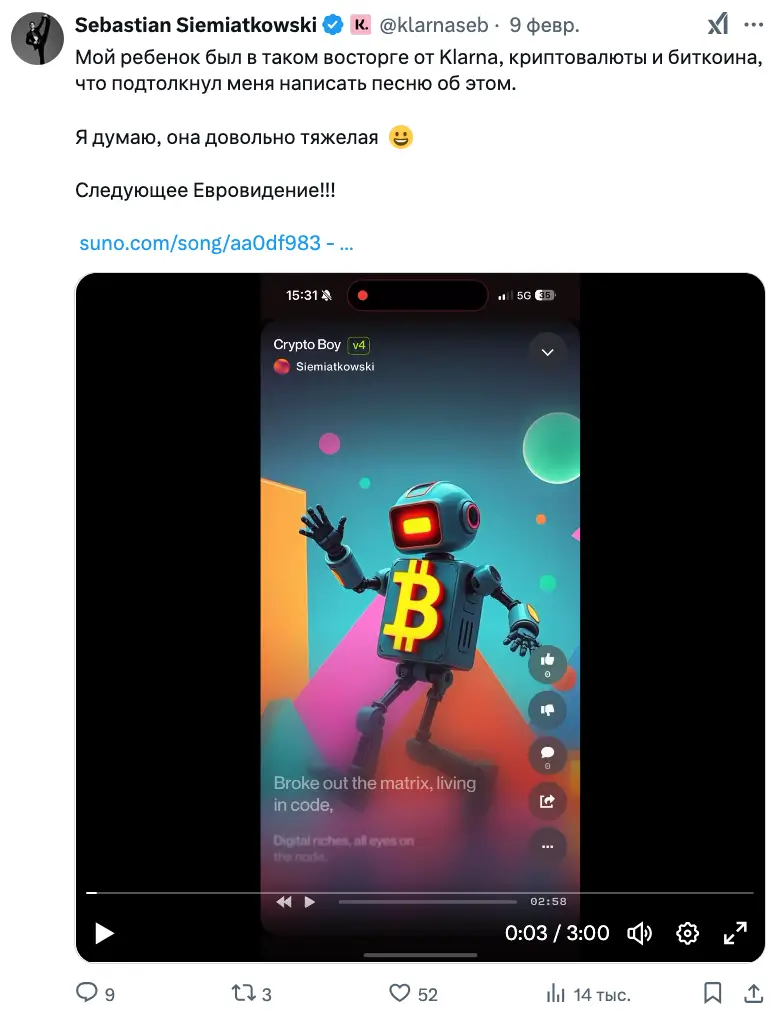784x1018 pixels.
Task: Share the post via upload arrow icon
Action: coord(753,993)
